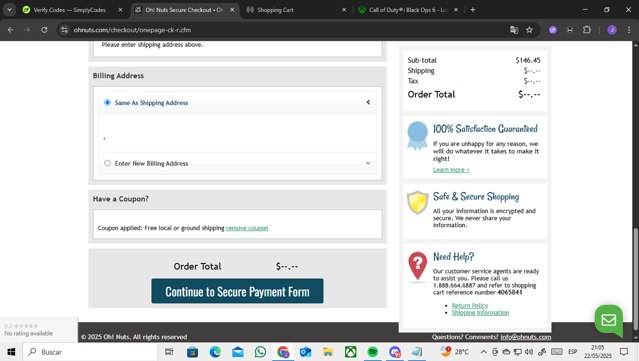Click the Sub-total amount $146.45

(528, 60)
